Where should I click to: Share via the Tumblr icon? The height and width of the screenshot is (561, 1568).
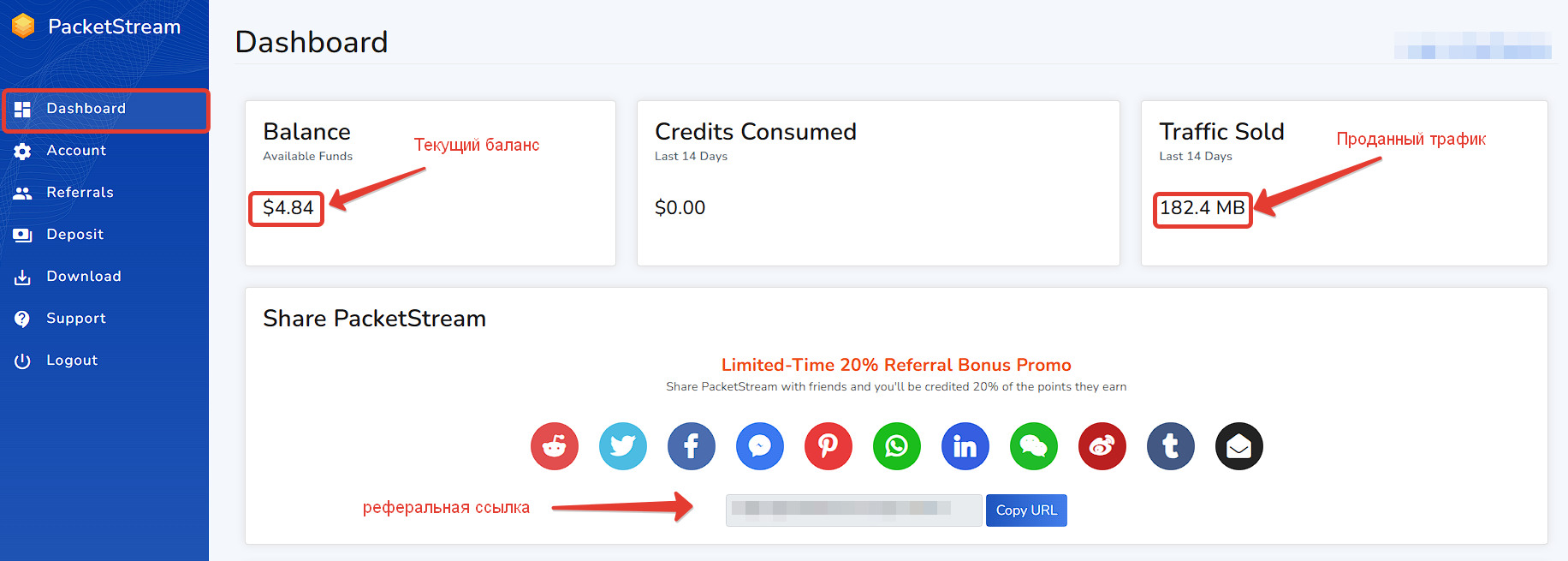click(x=1171, y=446)
